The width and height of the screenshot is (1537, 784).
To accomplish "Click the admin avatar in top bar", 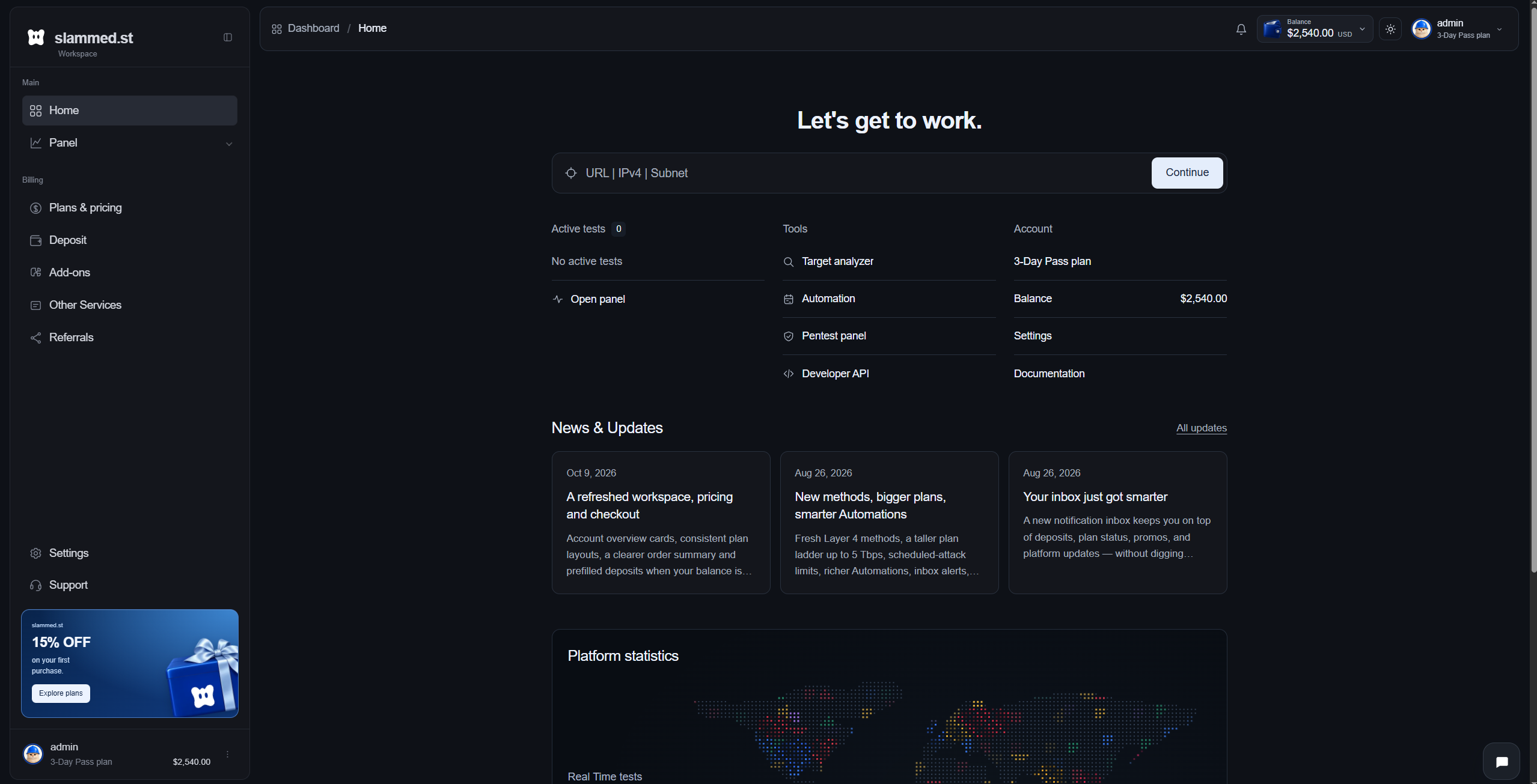I will pyautogui.click(x=1422, y=29).
